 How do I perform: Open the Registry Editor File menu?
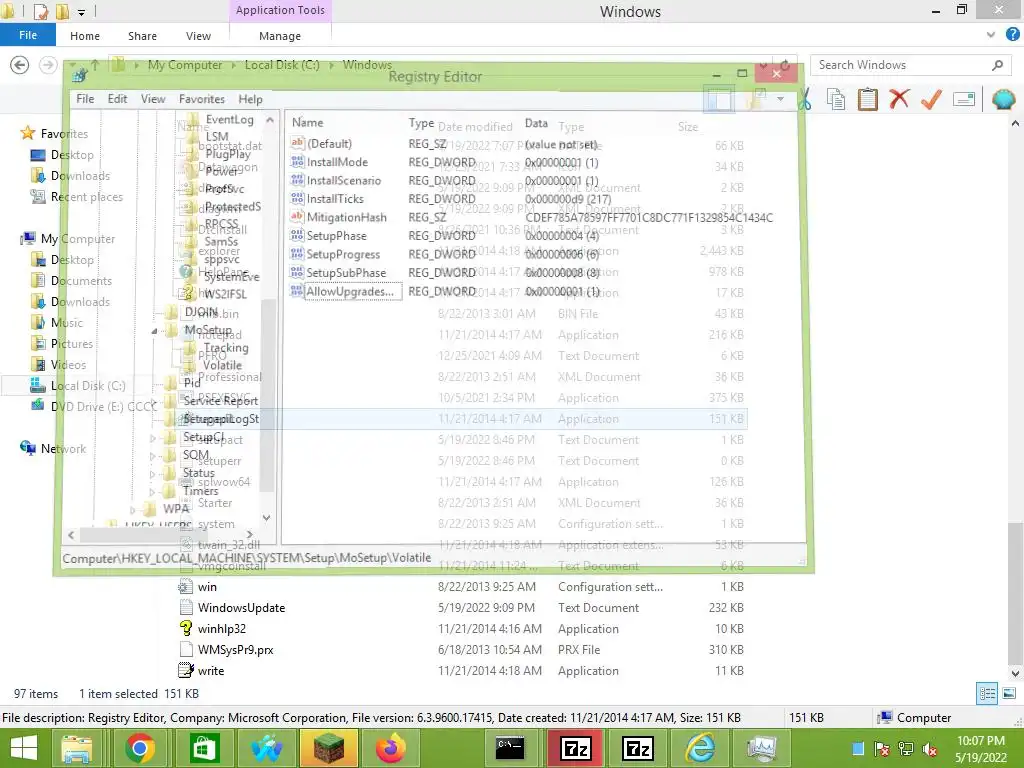point(85,99)
